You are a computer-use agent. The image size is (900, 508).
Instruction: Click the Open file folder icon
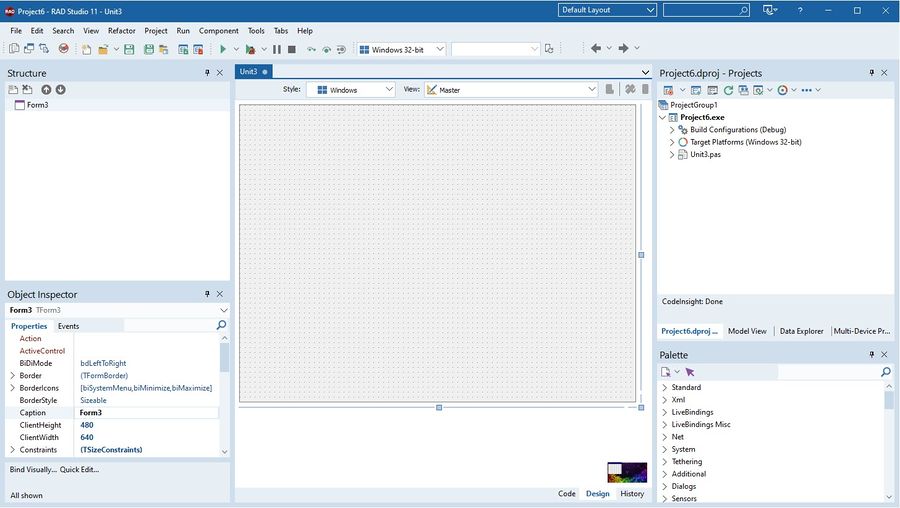(x=103, y=49)
